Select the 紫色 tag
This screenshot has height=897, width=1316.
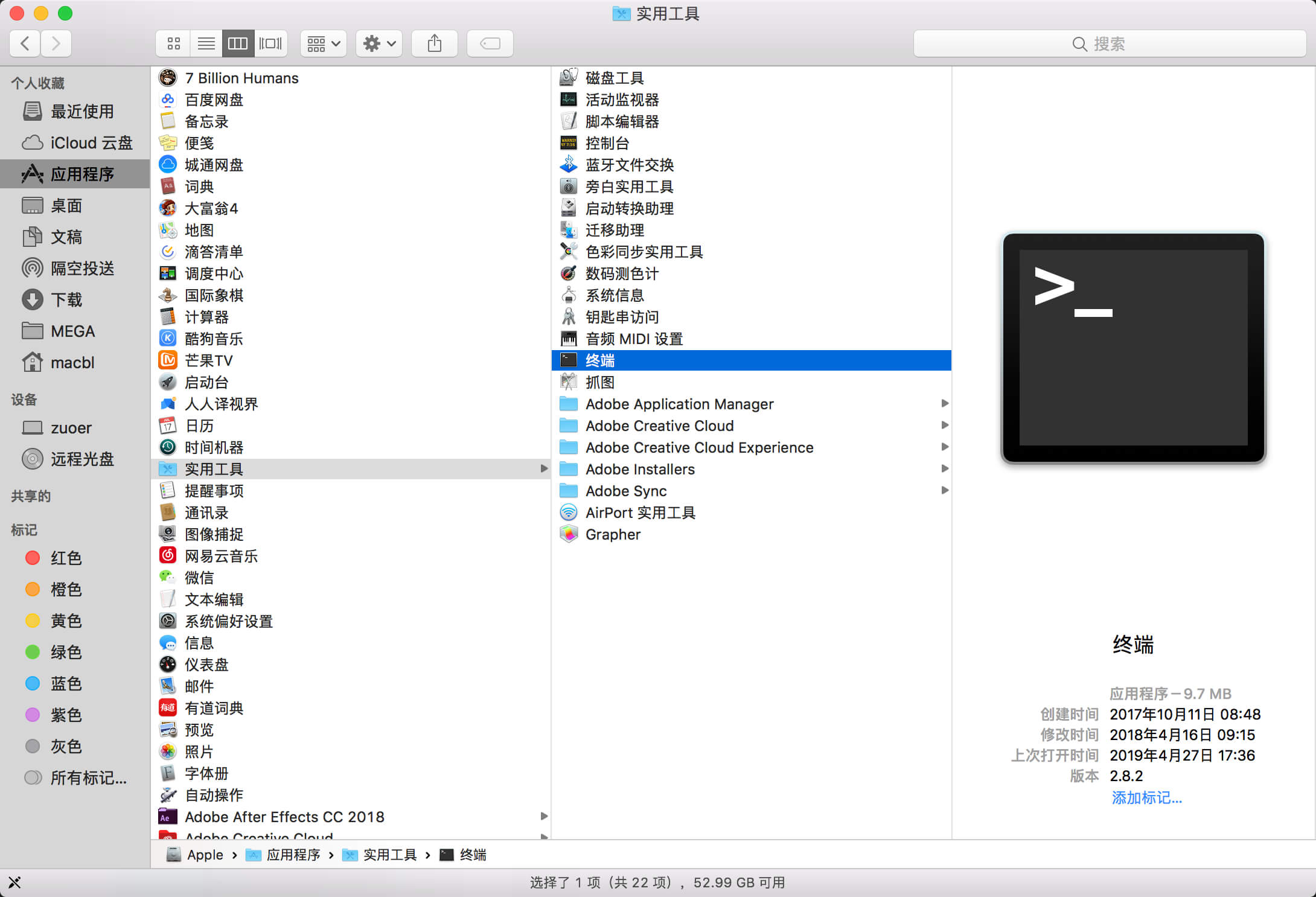(75, 715)
